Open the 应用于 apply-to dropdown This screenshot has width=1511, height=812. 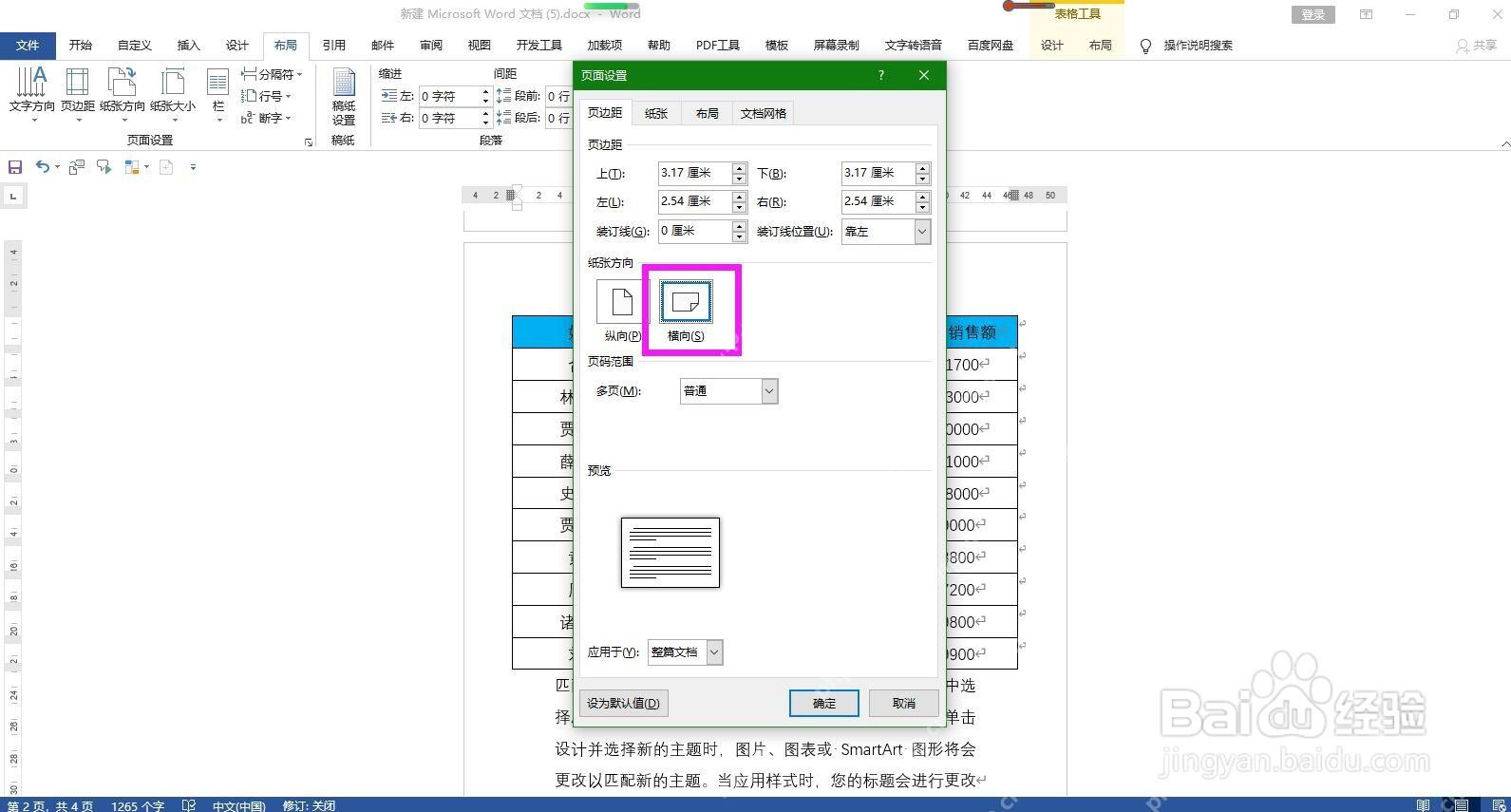click(685, 651)
